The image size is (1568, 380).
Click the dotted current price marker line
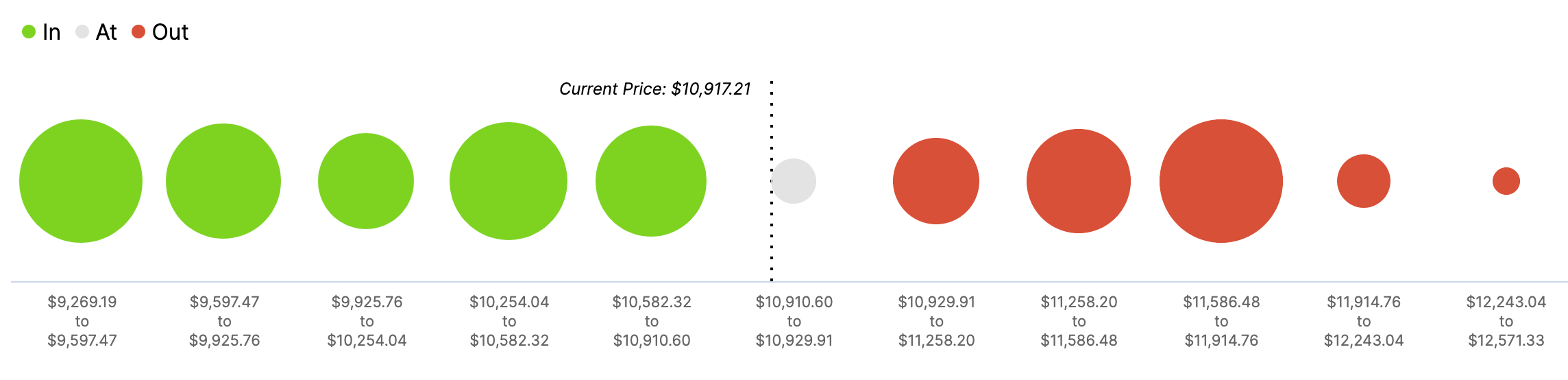tap(772, 181)
